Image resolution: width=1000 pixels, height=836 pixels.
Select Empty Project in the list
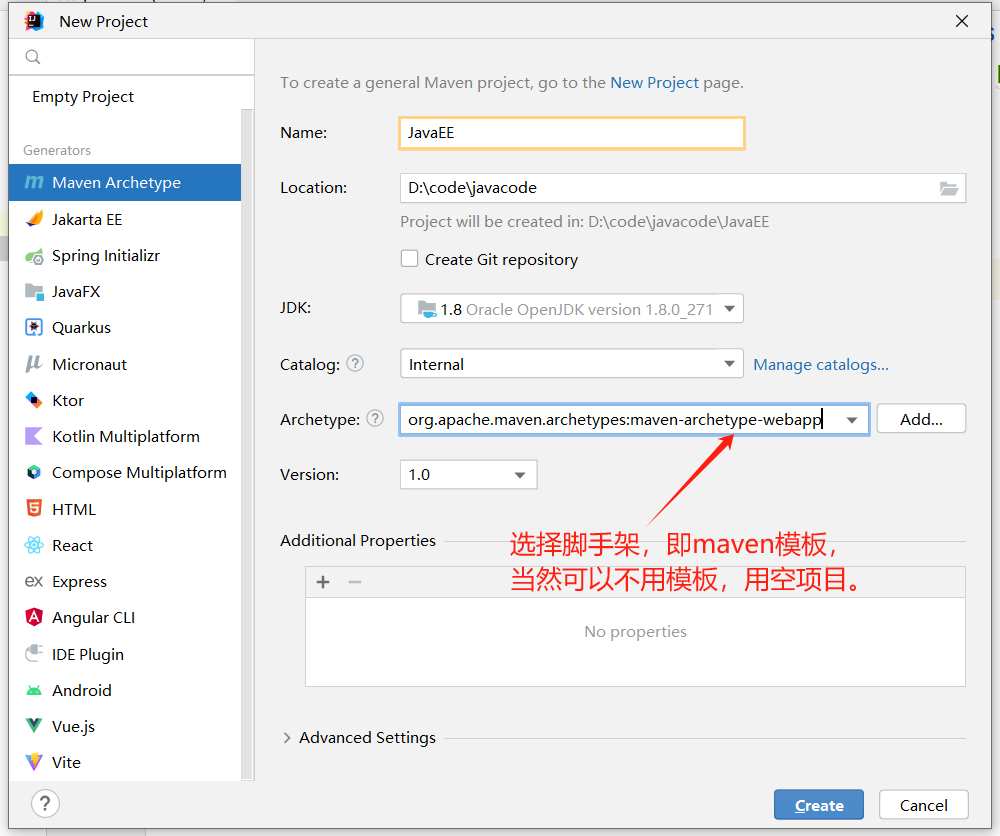(x=83, y=97)
